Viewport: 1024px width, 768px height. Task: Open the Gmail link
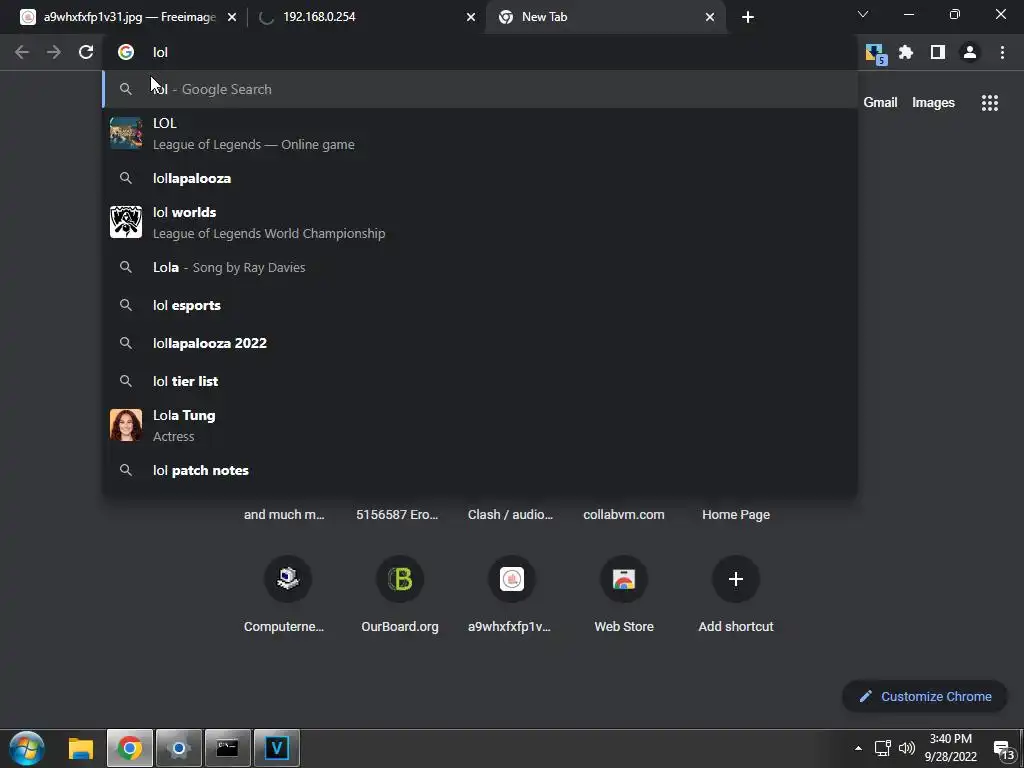click(x=880, y=103)
